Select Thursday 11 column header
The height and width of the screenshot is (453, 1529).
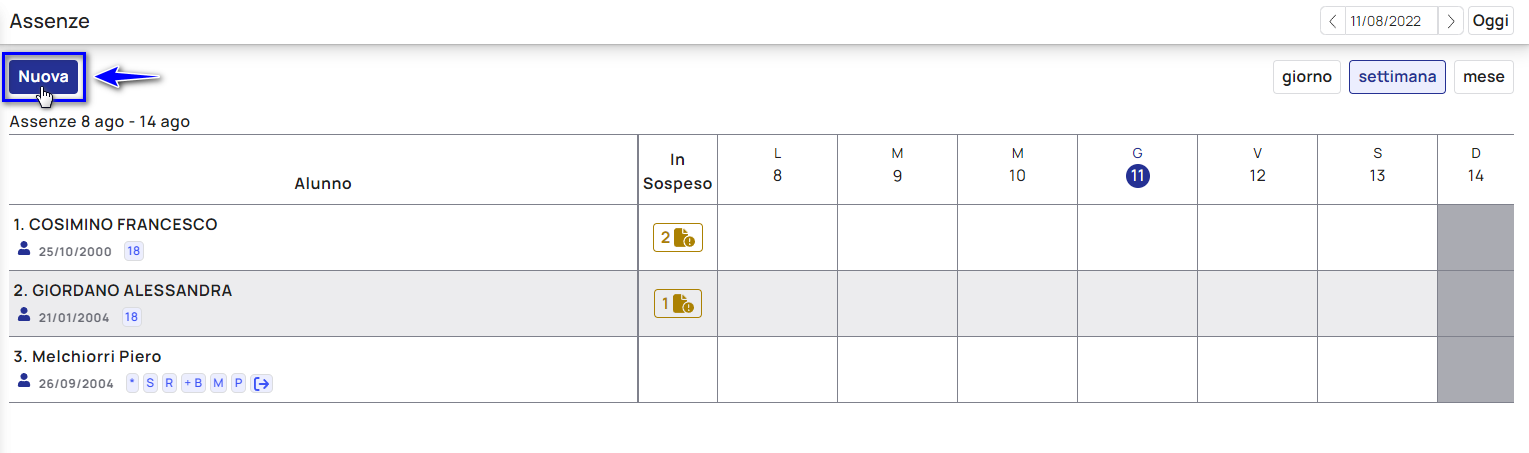tap(1137, 166)
